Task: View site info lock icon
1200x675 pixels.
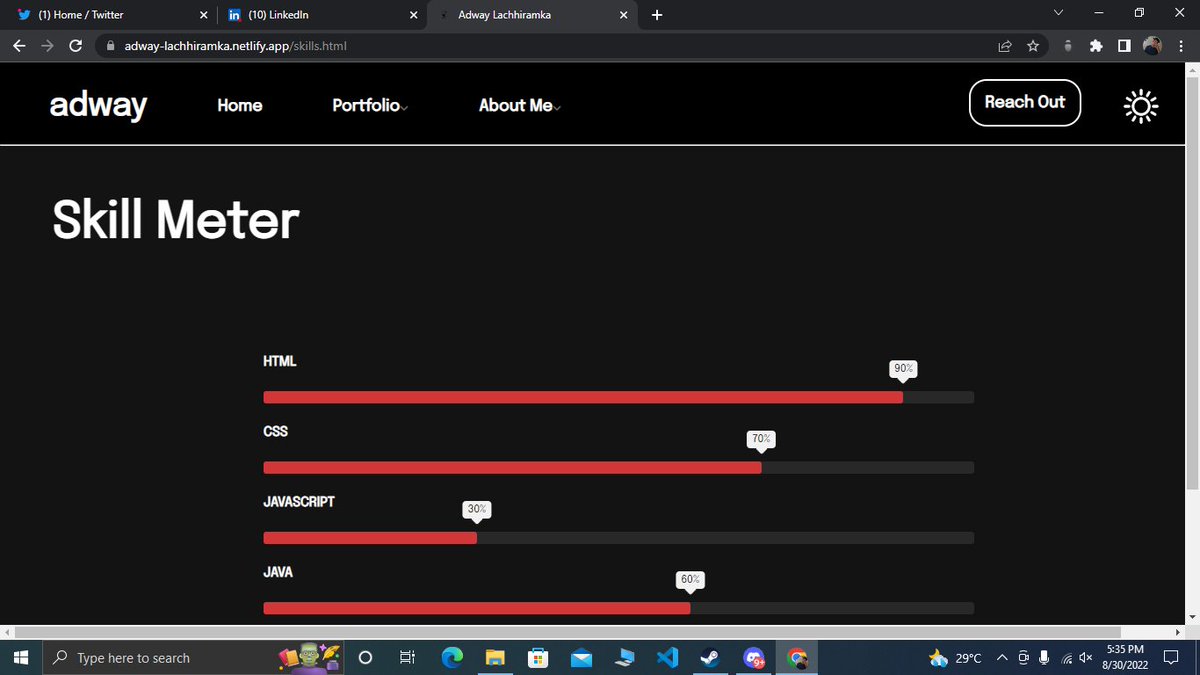Action: click(x=110, y=46)
